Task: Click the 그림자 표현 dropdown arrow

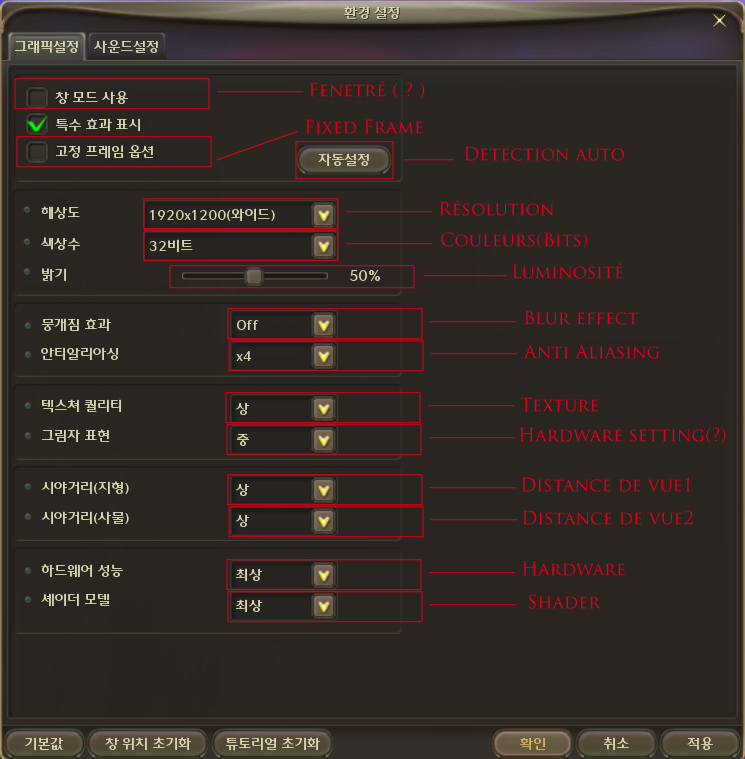Action: coord(324,440)
